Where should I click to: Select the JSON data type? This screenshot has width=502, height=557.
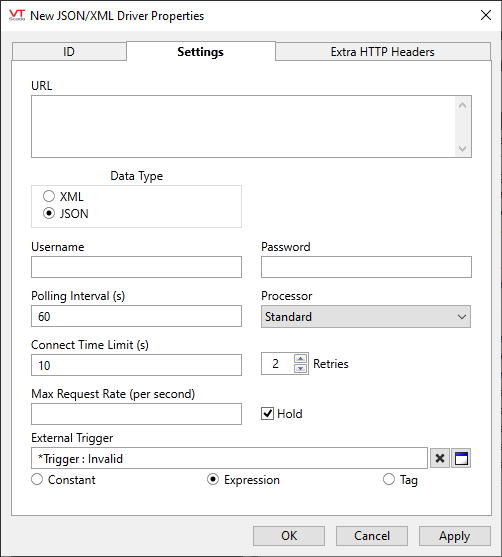[x=49, y=213]
